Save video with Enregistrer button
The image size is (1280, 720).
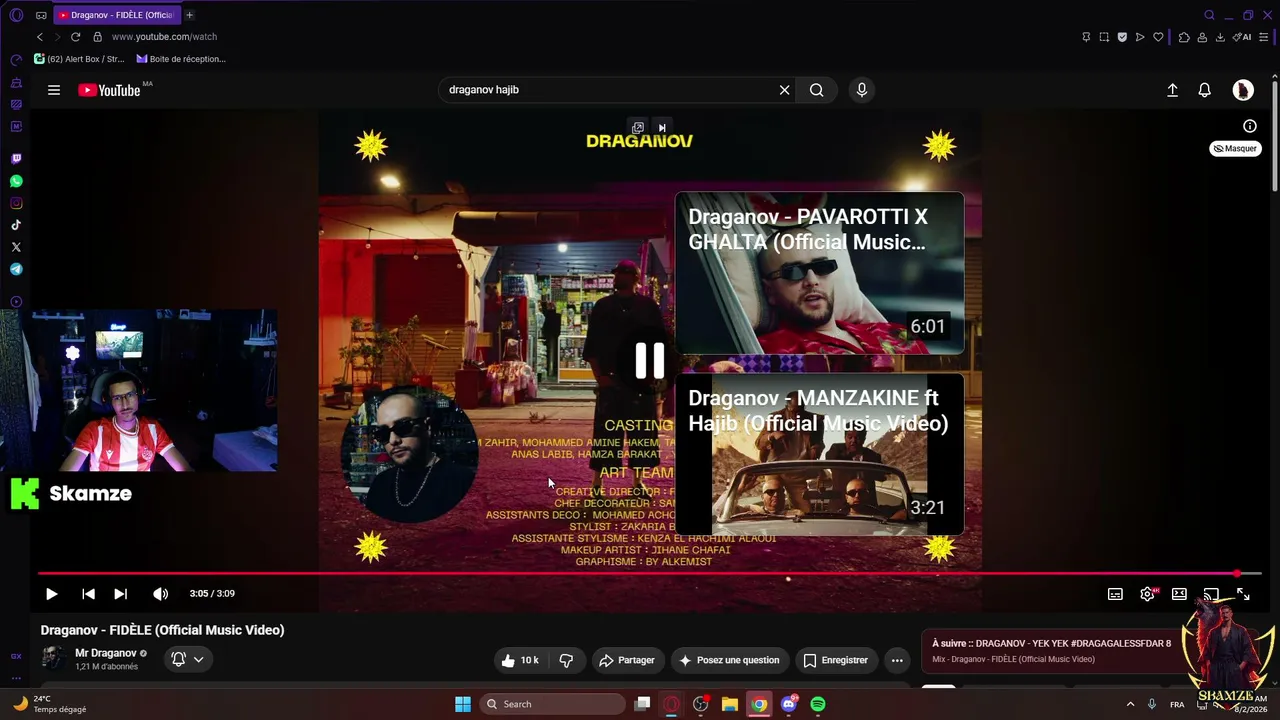pyautogui.click(x=835, y=660)
